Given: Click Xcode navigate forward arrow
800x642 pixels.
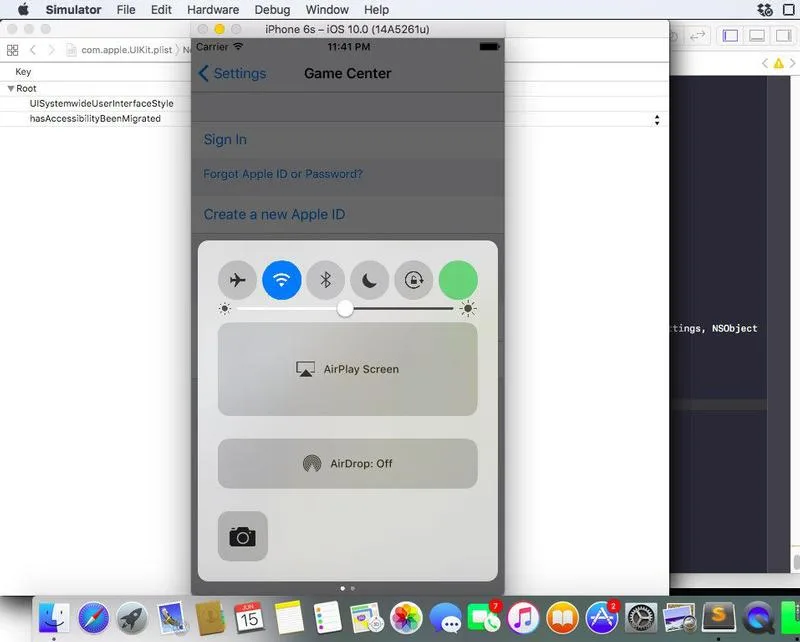Looking at the screenshot, I should [x=51, y=50].
